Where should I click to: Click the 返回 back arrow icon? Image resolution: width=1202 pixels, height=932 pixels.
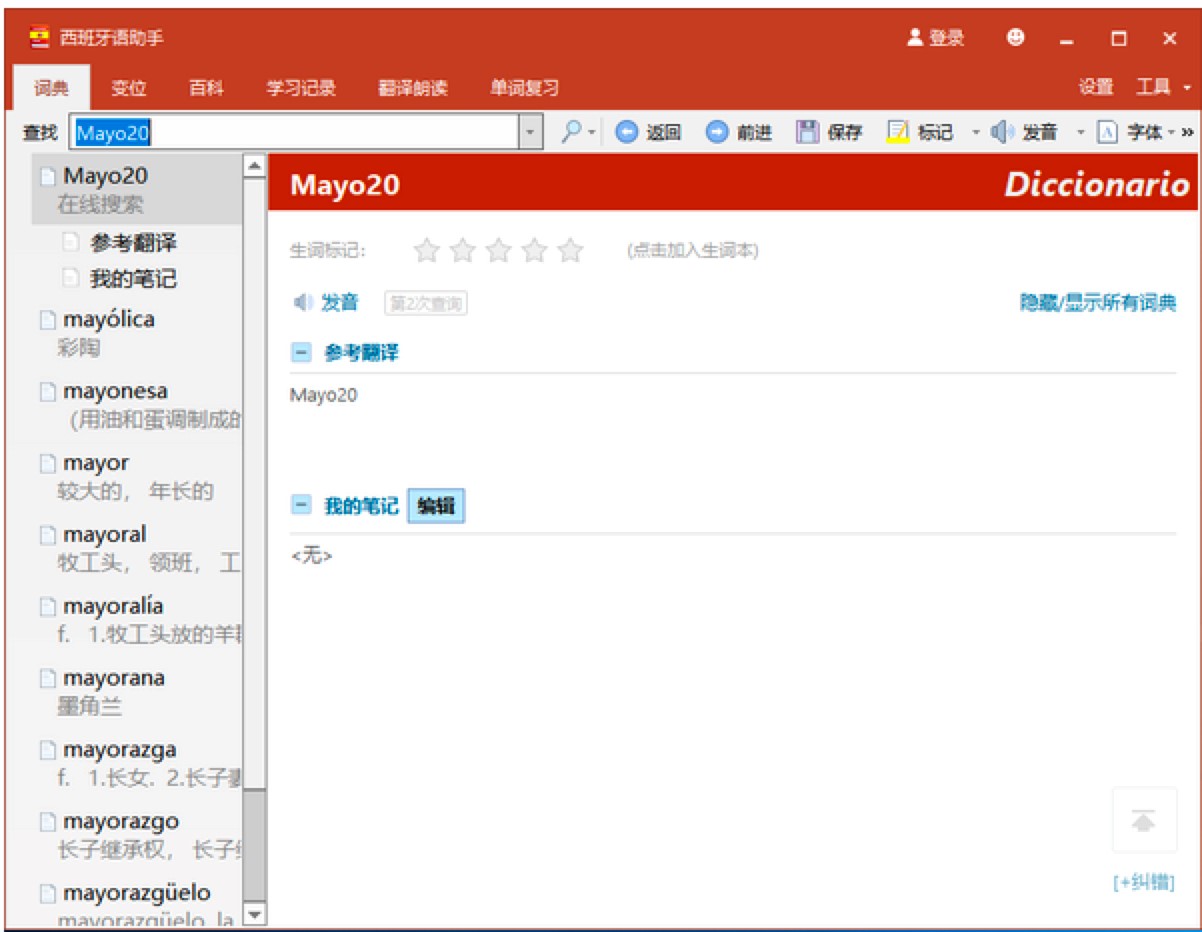coord(626,132)
